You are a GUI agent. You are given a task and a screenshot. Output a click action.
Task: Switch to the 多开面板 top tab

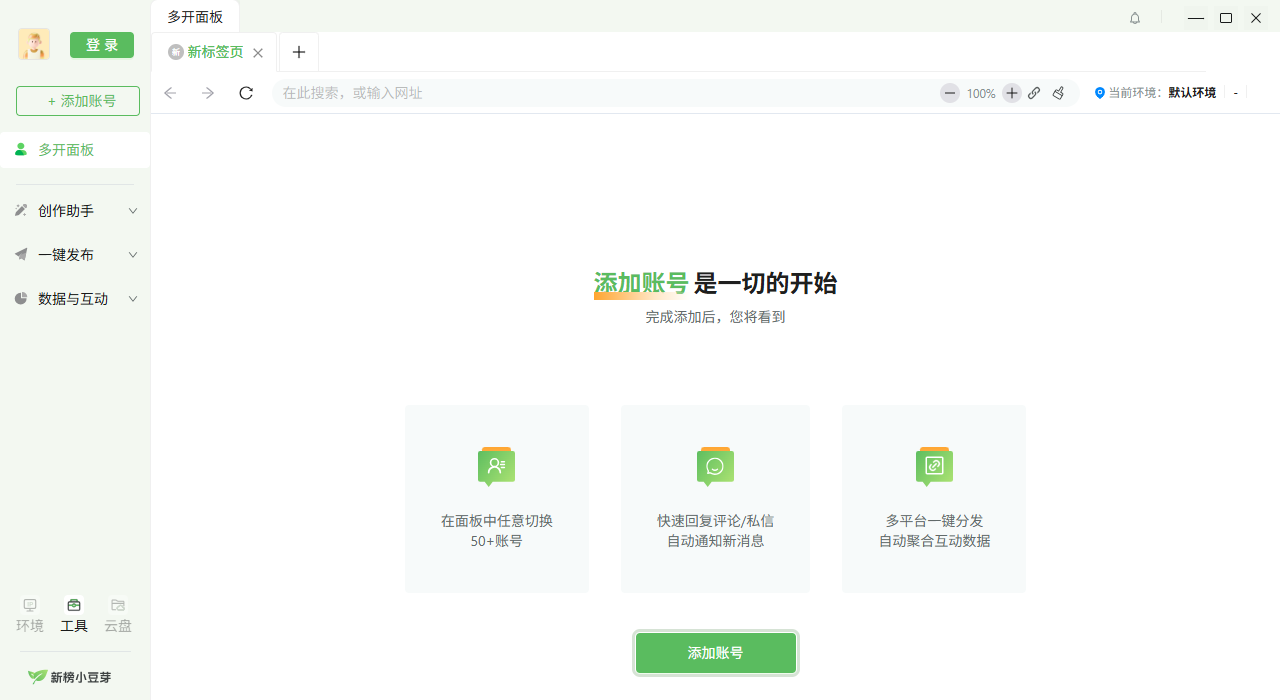195,17
